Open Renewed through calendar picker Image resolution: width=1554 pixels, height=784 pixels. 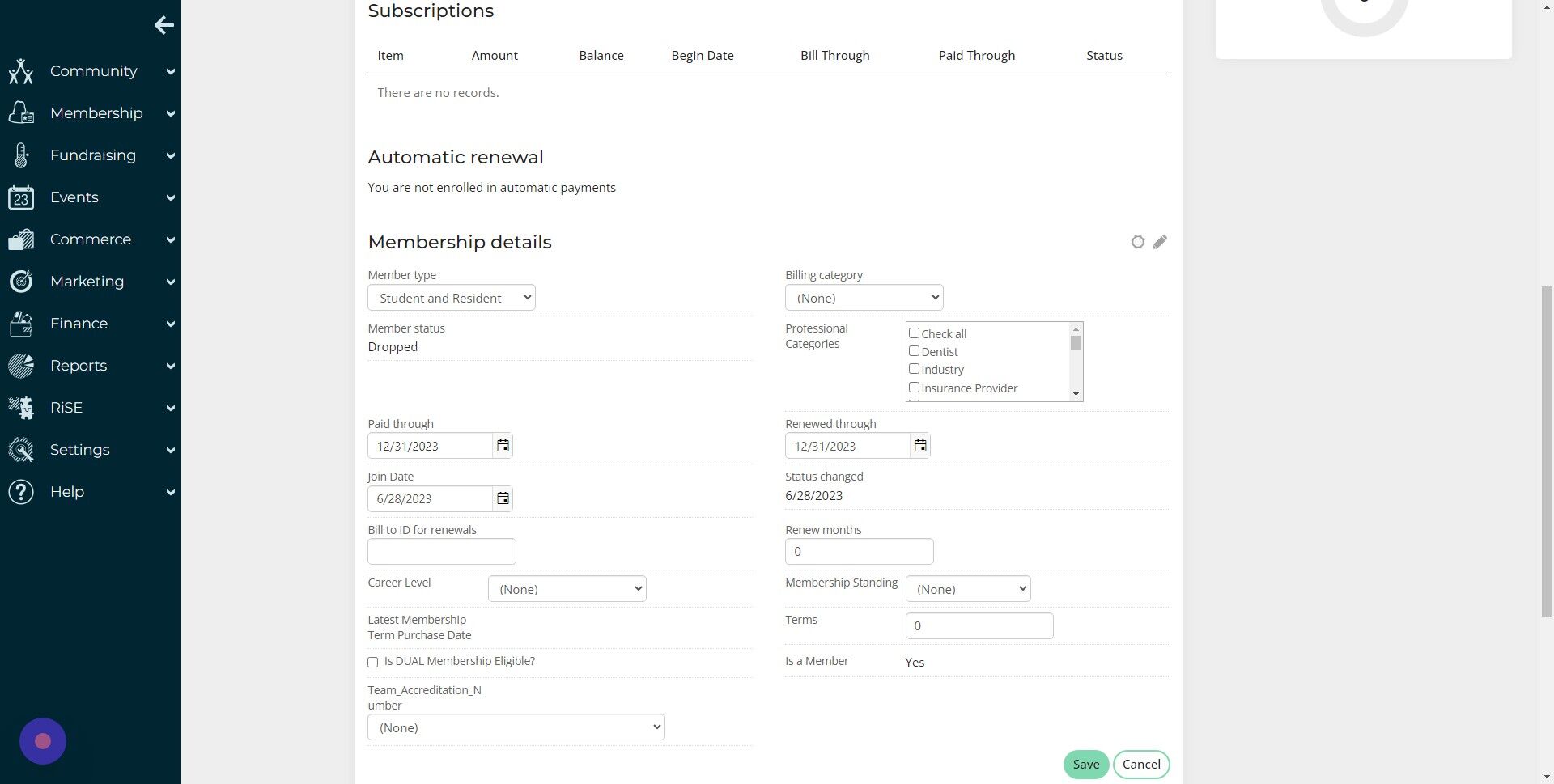(x=920, y=446)
